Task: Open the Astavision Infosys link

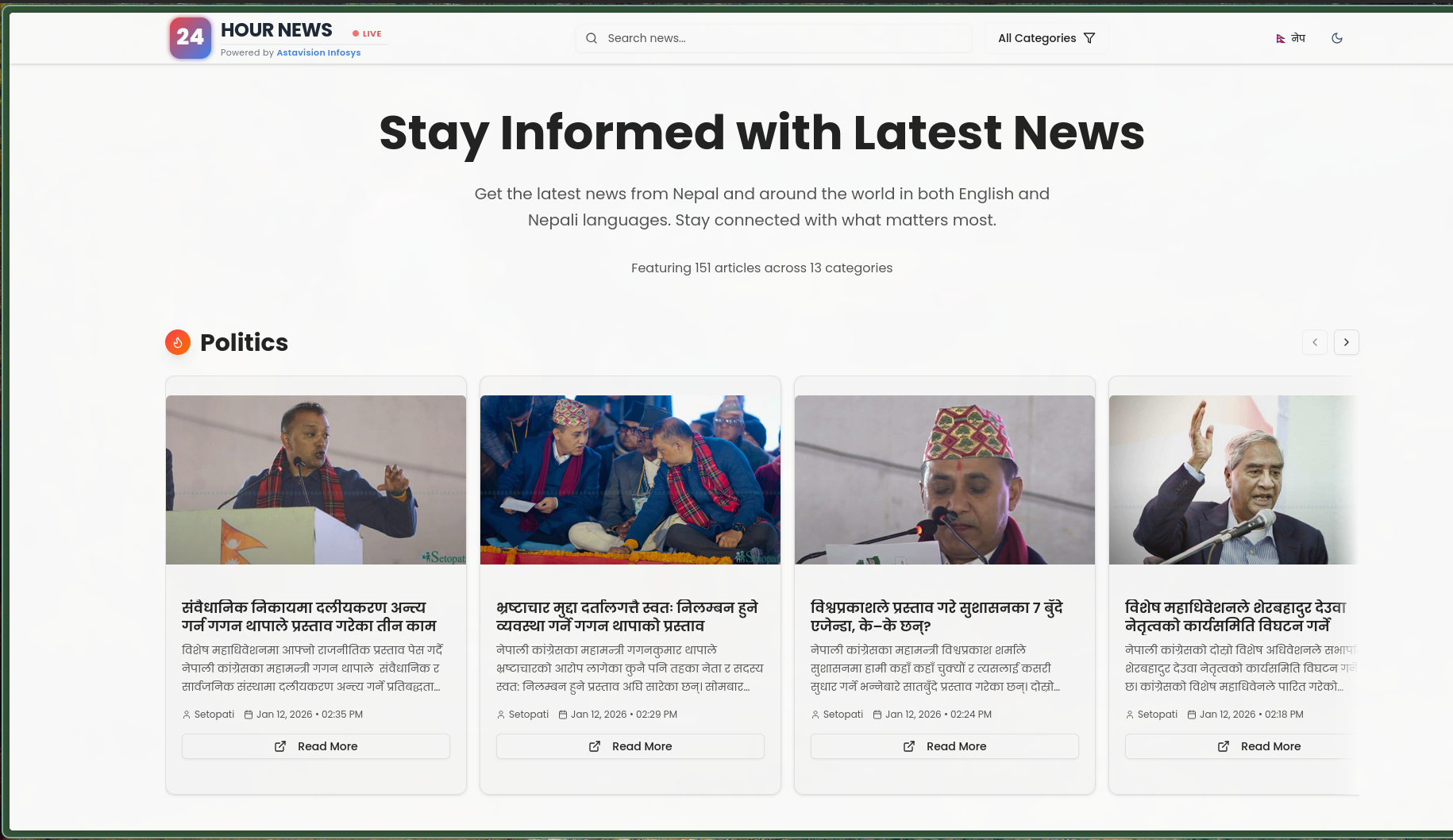Action: pos(318,52)
